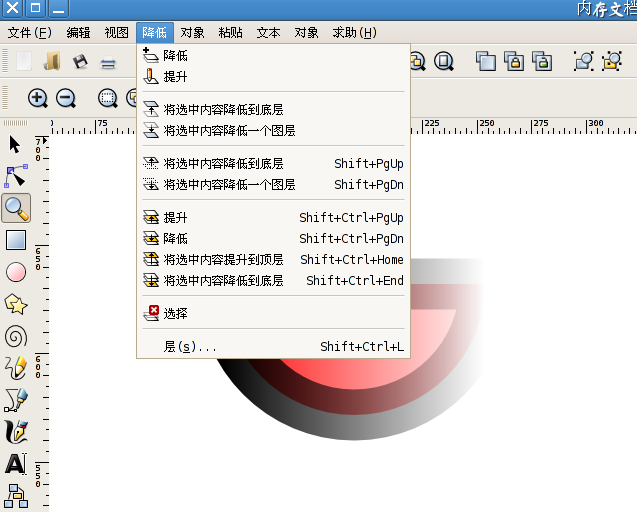Select the Connector diagram tool
This screenshot has height=512, width=637.
coord(16,496)
